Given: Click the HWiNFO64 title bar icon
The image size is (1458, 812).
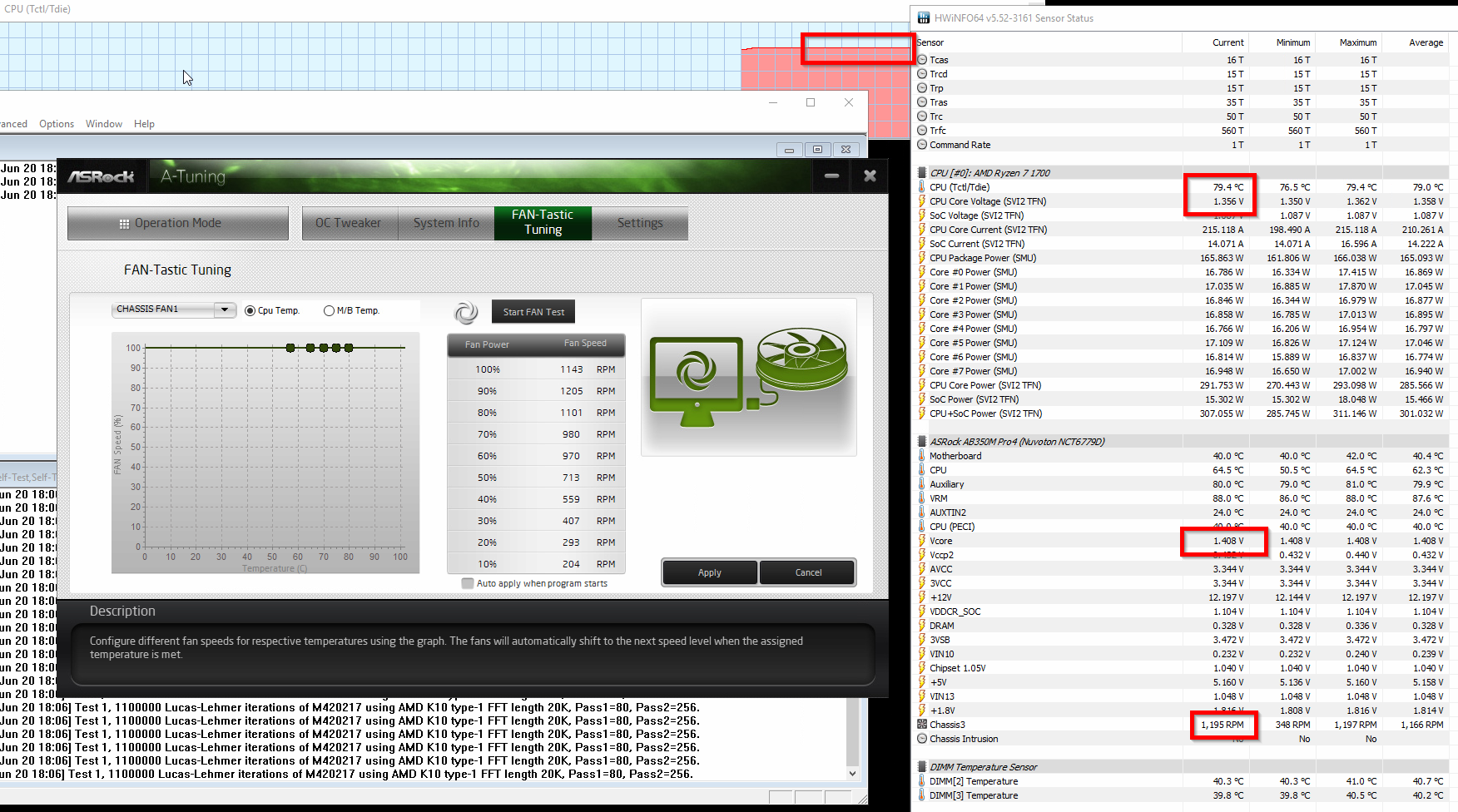Looking at the screenshot, I should click(923, 17).
